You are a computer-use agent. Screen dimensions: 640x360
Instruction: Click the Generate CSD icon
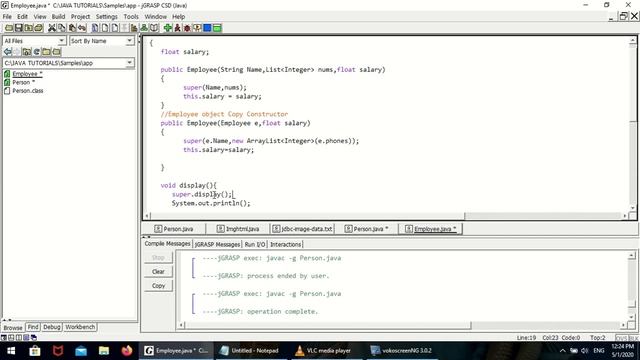pos(95,28)
